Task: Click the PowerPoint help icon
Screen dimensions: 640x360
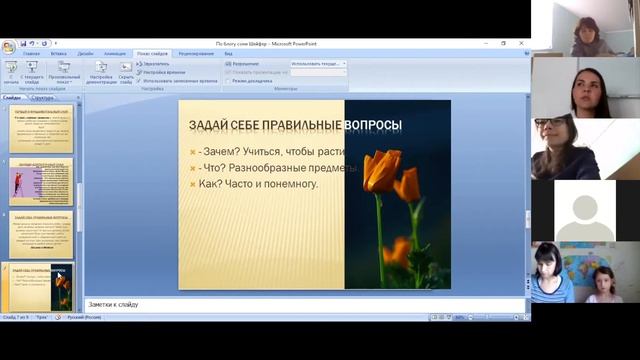Action: coord(527,53)
